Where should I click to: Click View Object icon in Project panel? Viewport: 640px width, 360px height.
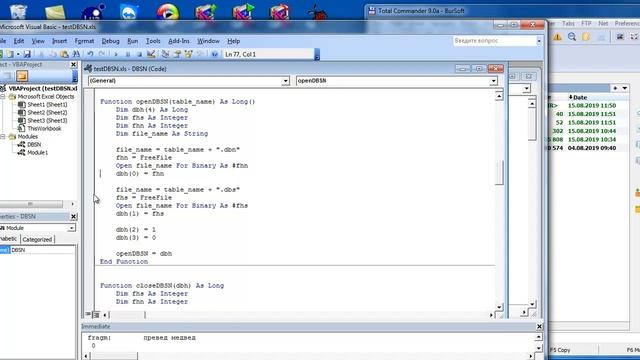coord(7,76)
